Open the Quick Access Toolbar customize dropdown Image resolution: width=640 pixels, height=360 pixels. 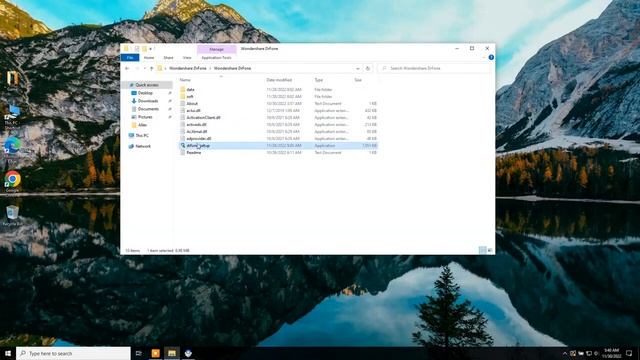coord(151,49)
